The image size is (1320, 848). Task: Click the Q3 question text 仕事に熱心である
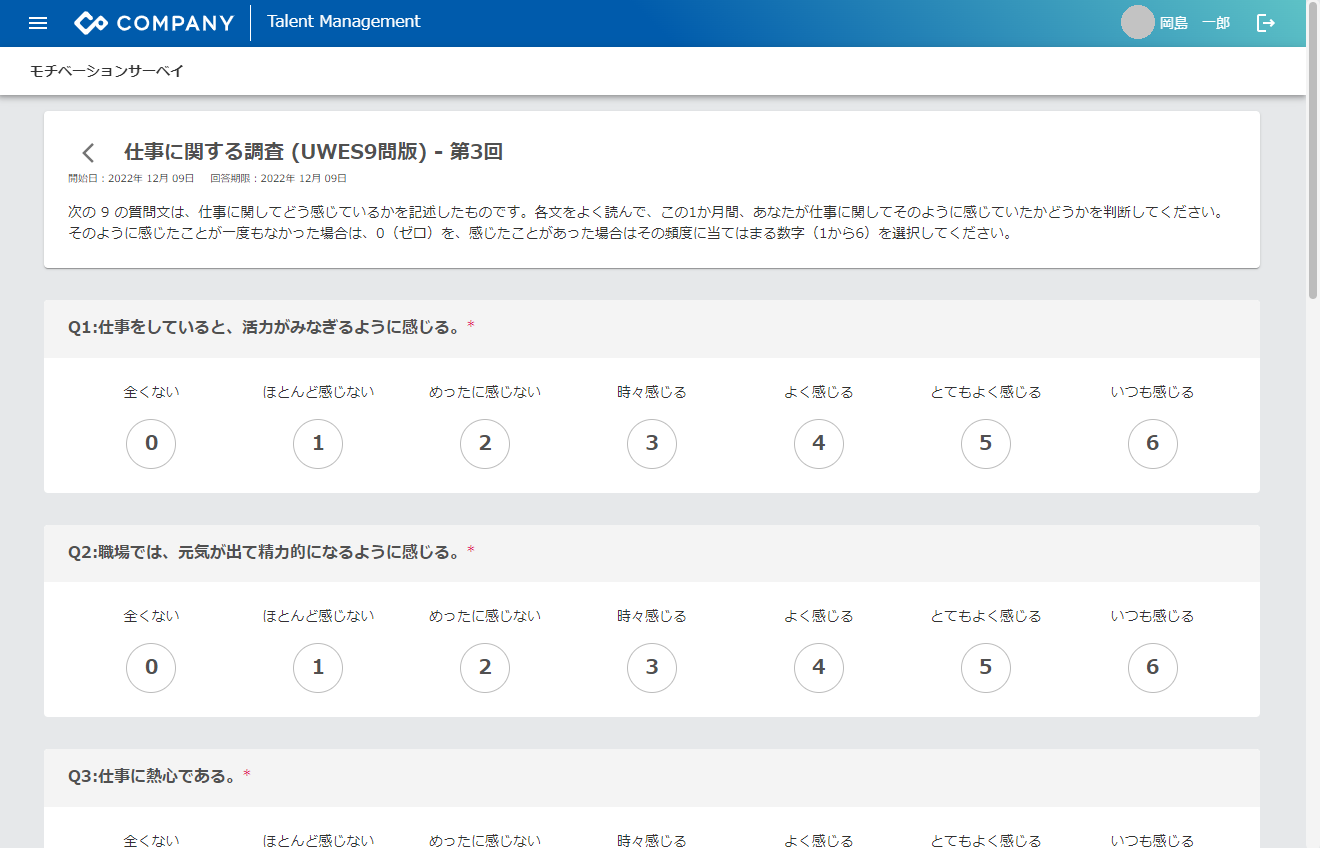[153, 775]
